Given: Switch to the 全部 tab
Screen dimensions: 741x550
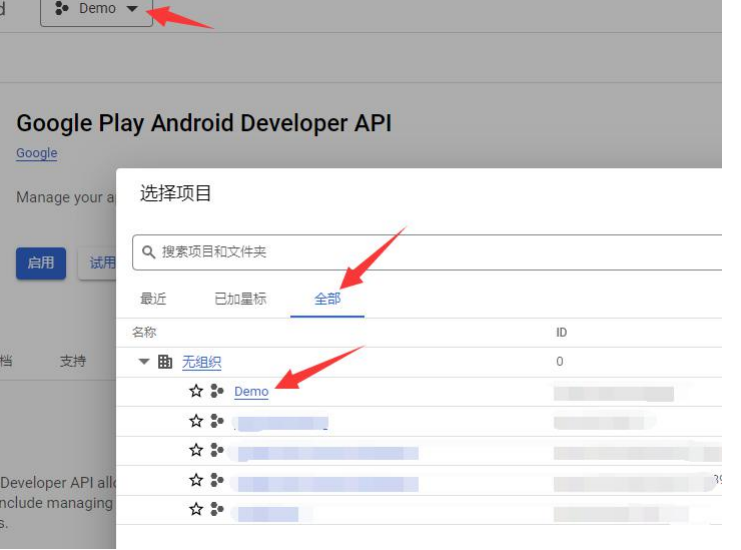Looking at the screenshot, I should click(327, 299).
